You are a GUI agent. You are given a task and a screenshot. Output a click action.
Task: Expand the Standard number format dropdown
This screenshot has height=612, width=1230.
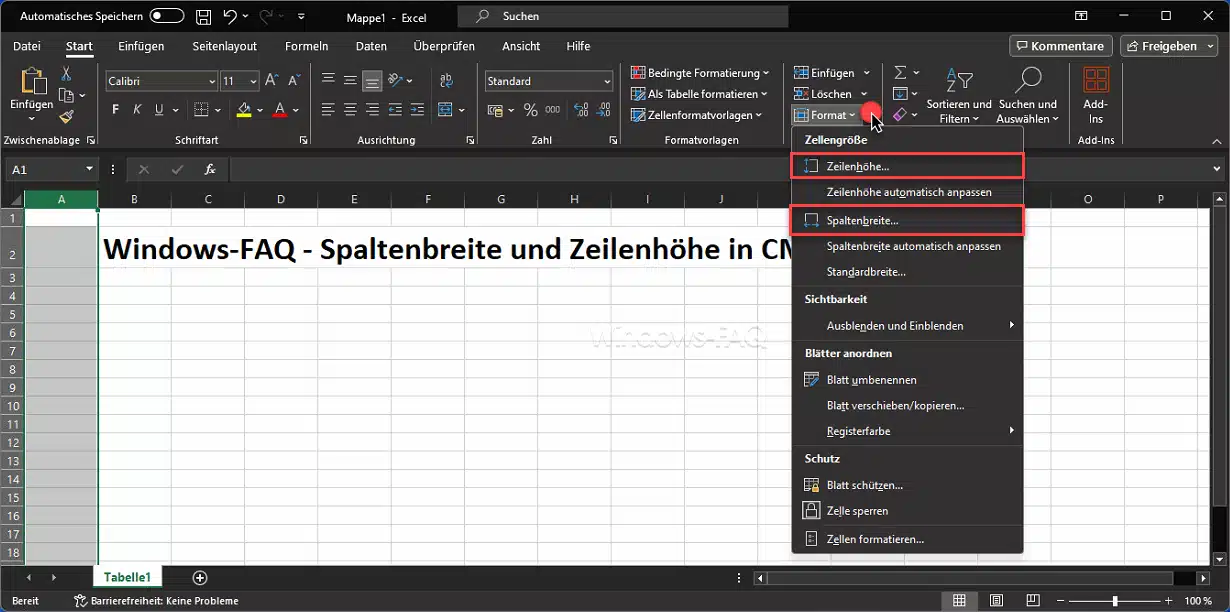pos(607,82)
